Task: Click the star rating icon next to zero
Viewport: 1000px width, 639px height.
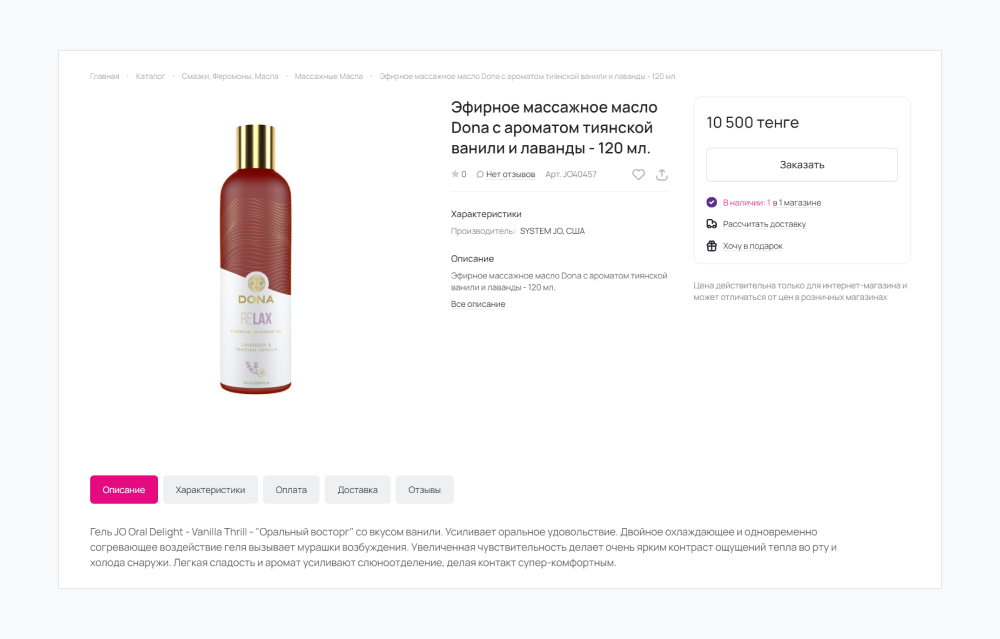Action: [453, 173]
